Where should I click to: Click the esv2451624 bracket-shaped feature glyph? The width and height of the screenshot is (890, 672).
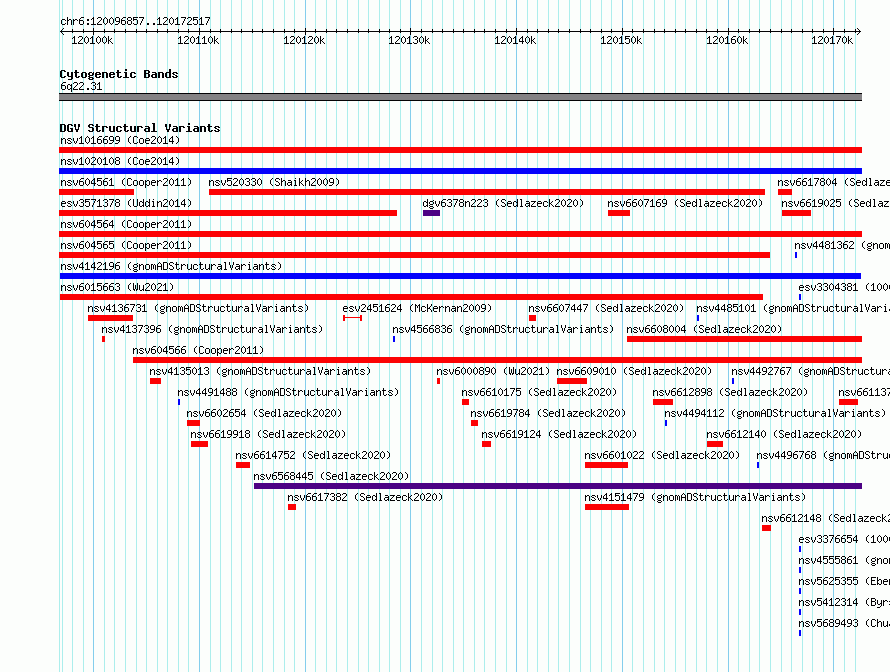click(352, 318)
